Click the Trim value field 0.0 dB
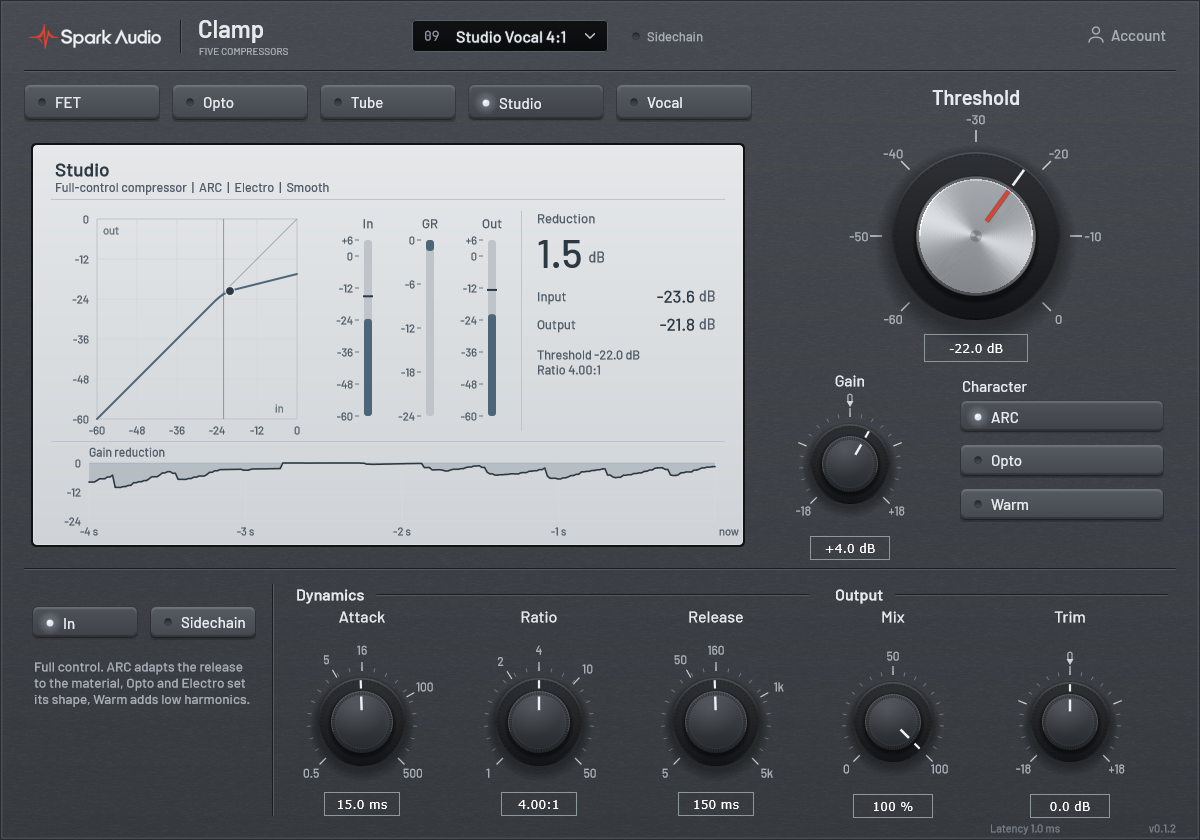This screenshot has width=1200, height=840. pos(1070,806)
